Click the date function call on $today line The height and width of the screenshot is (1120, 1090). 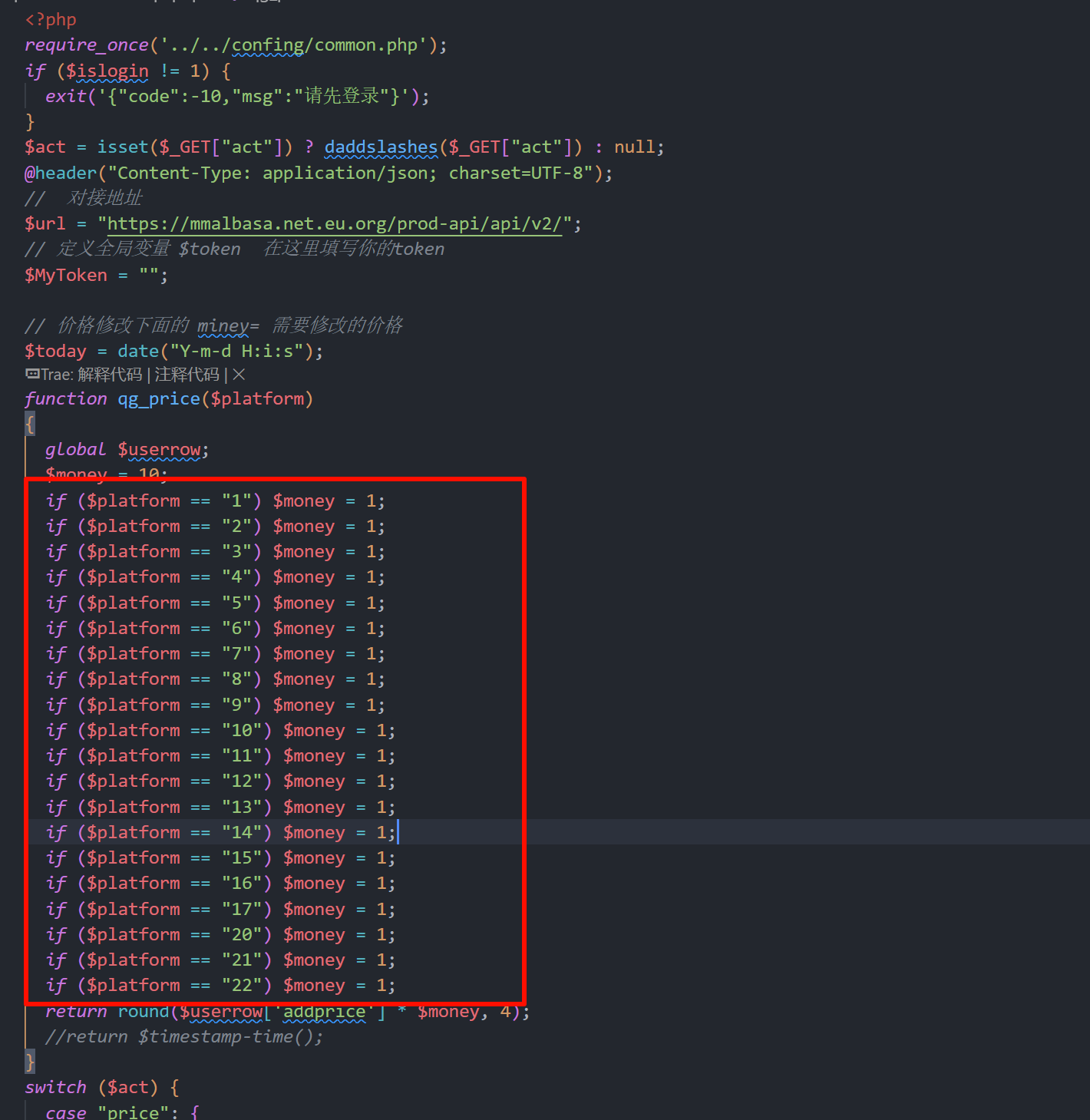(138, 352)
